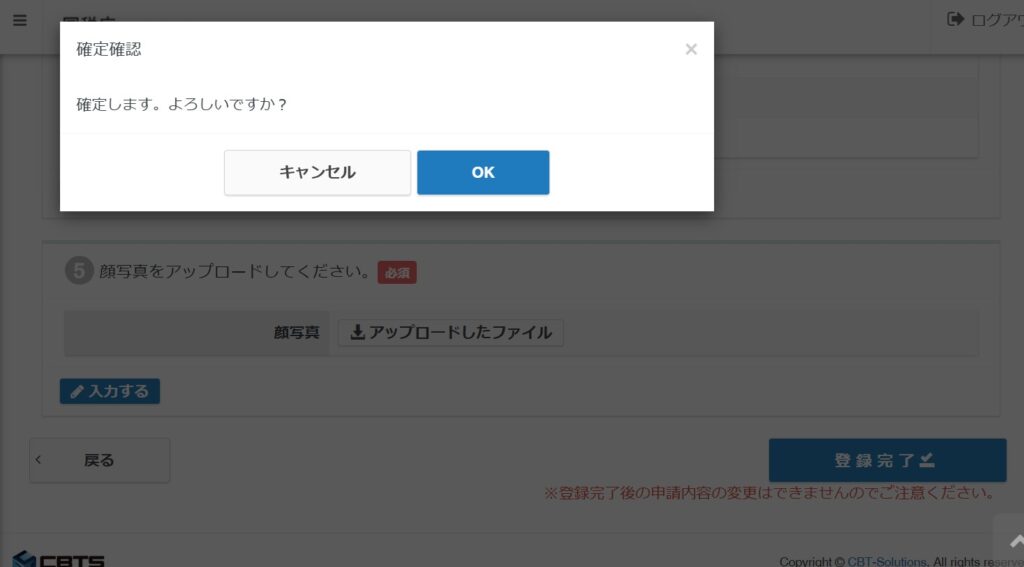This screenshot has width=1024, height=567.
Task: Click the Copyright text in the footer
Action: pos(812,561)
